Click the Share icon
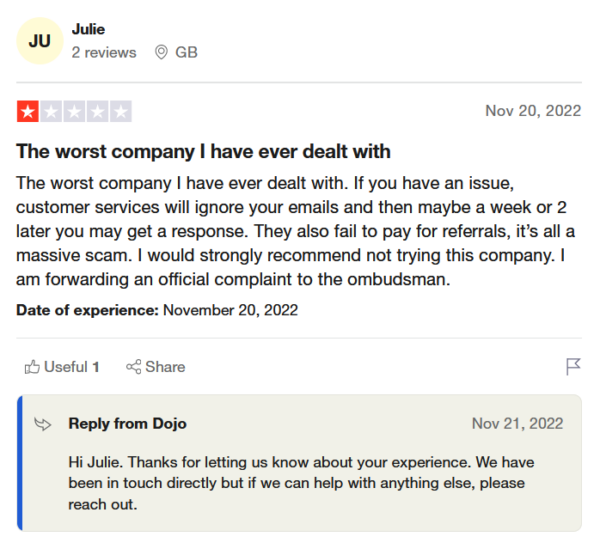The image size is (600, 549). tap(133, 367)
